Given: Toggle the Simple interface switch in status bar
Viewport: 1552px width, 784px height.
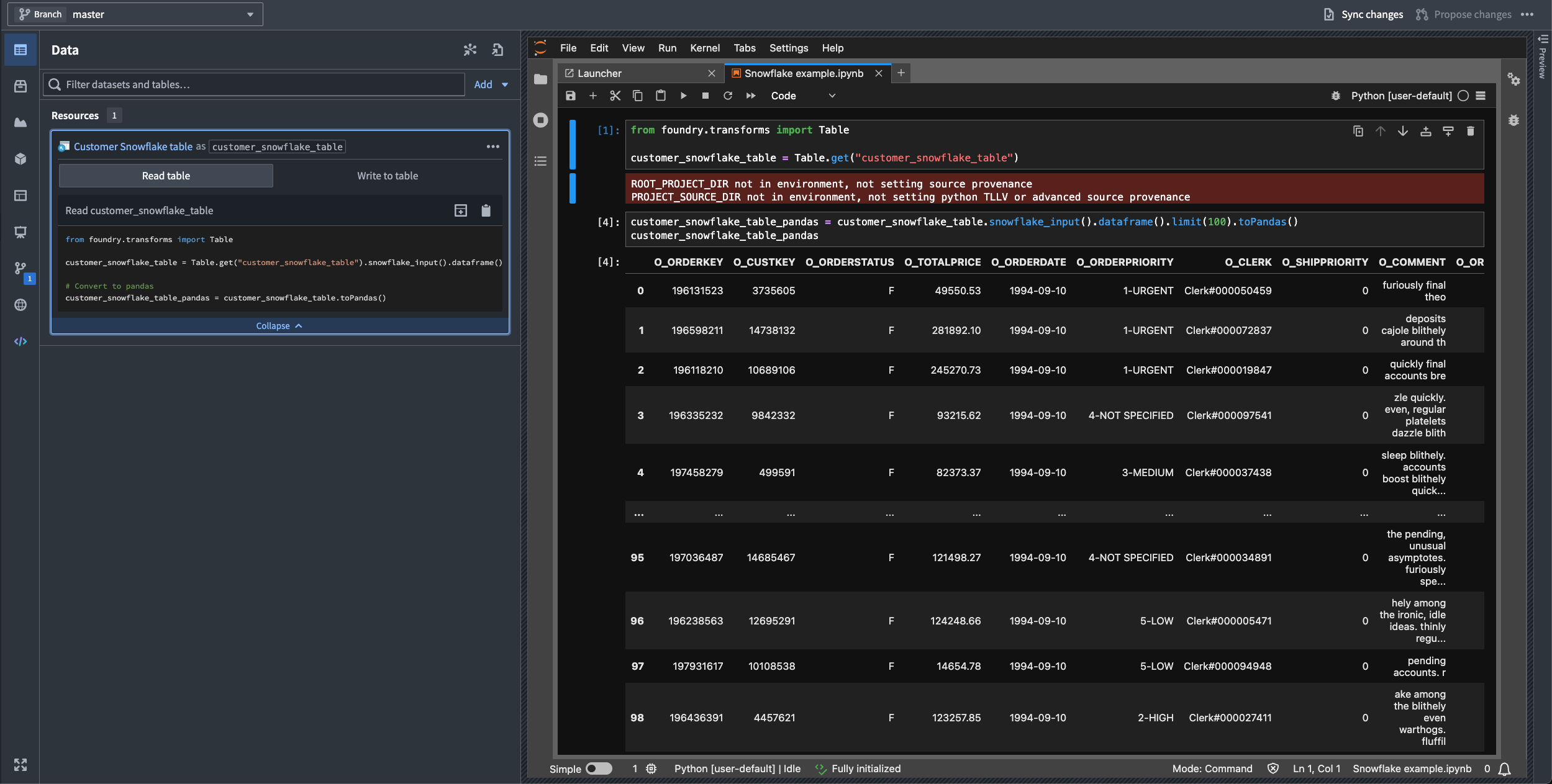Looking at the screenshot, I should click(x=598, y=768).
